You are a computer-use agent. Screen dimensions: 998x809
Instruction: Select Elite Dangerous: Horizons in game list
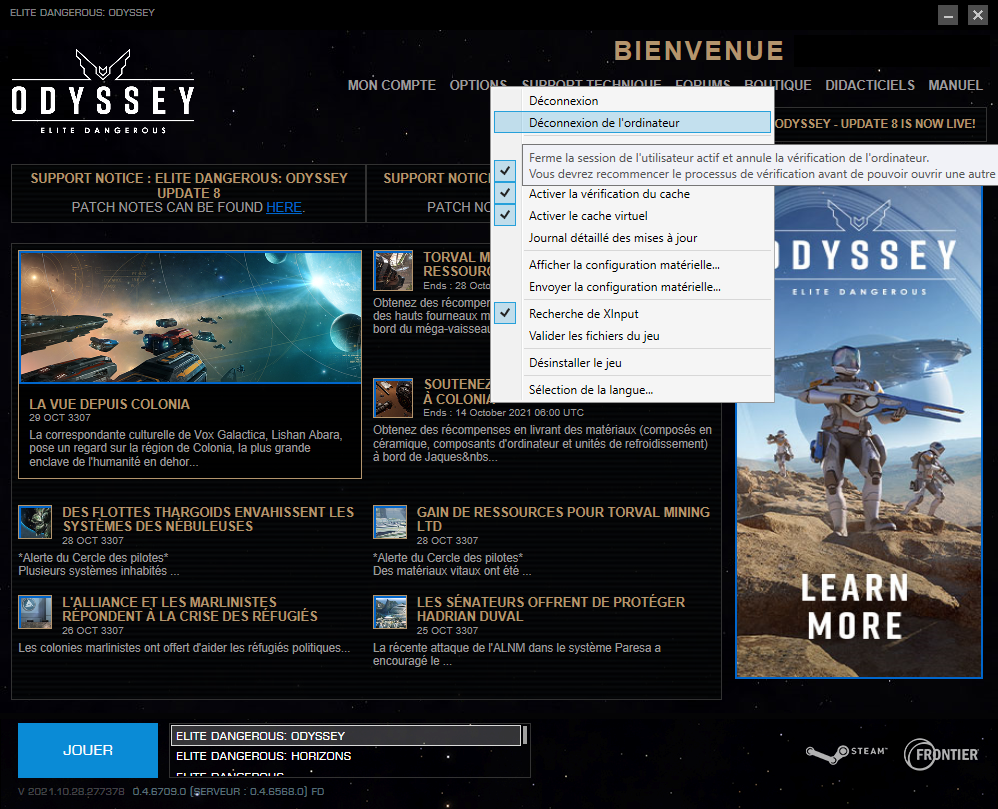(346, 756)
